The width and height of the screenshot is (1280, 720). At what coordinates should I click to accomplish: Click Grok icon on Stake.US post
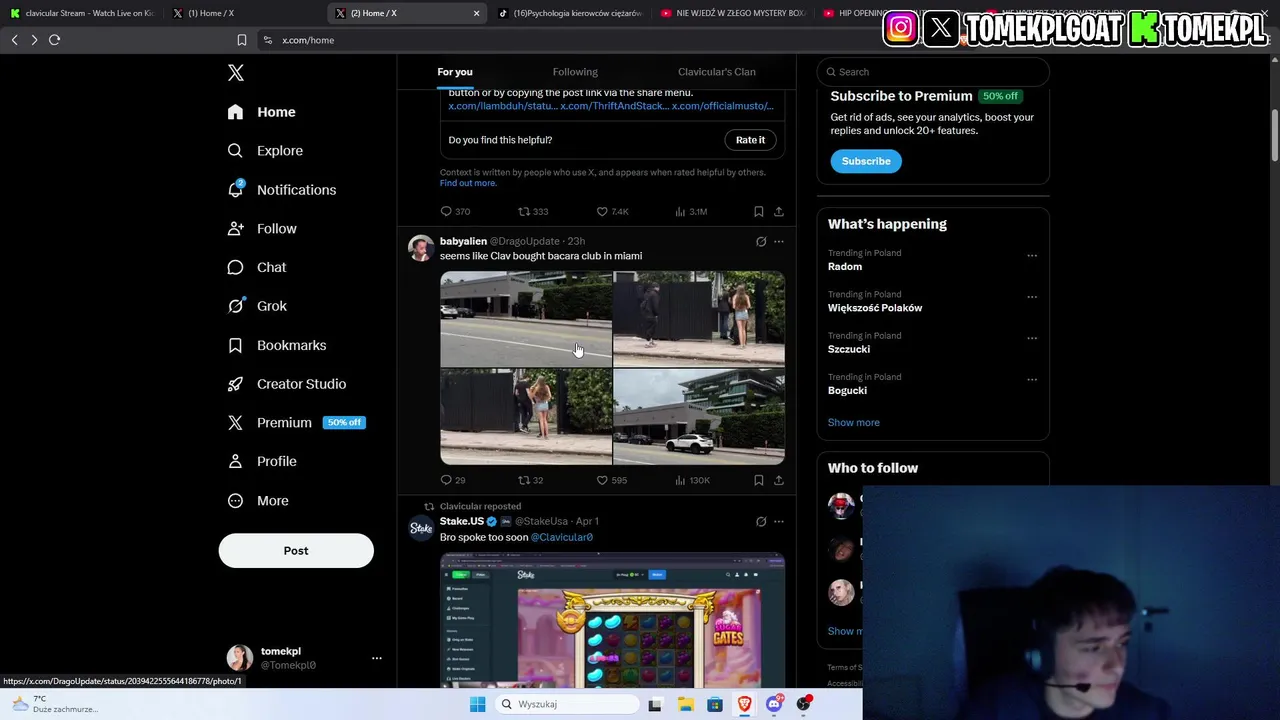[761, 522]
